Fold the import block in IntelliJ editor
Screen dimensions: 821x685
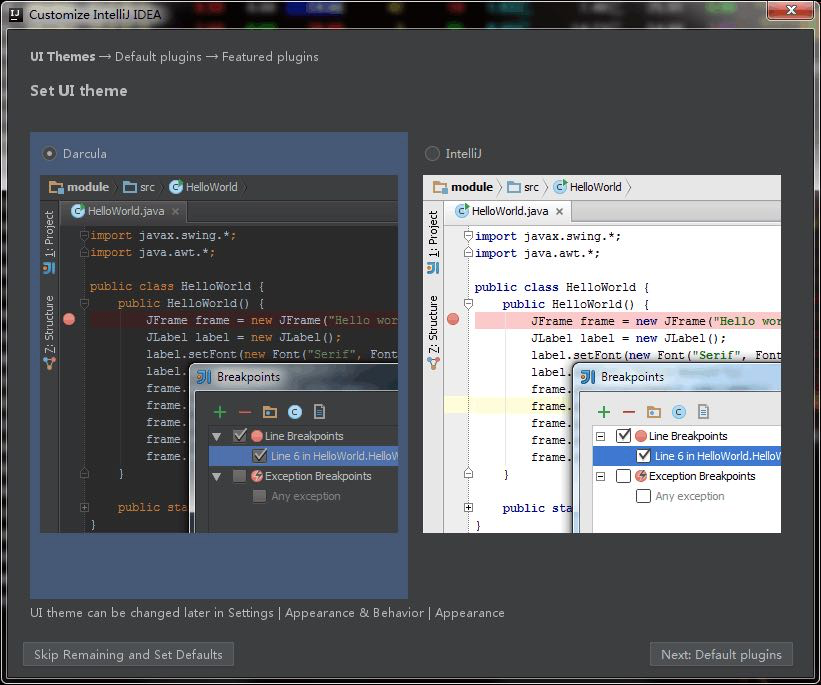click(x=469, y=236)
